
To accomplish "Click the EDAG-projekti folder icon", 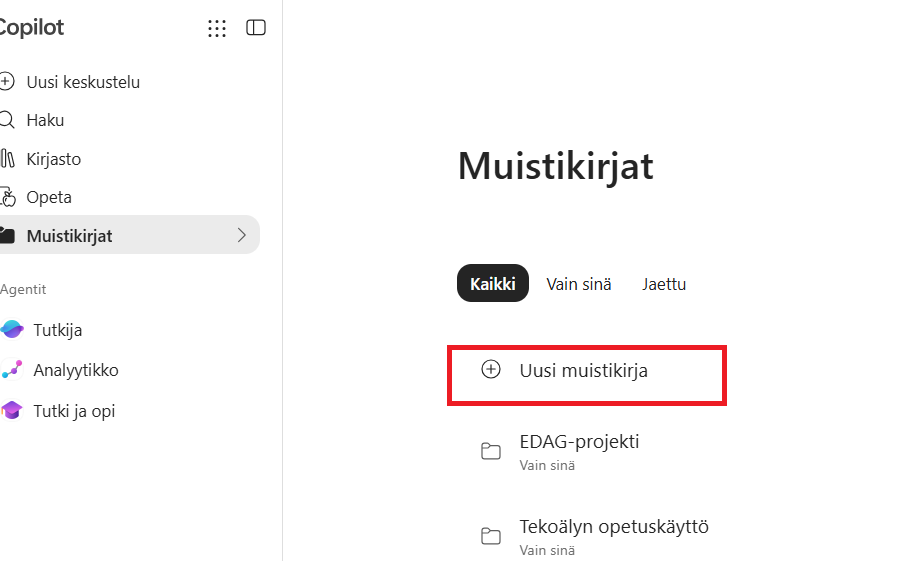I will pos(491,451).
